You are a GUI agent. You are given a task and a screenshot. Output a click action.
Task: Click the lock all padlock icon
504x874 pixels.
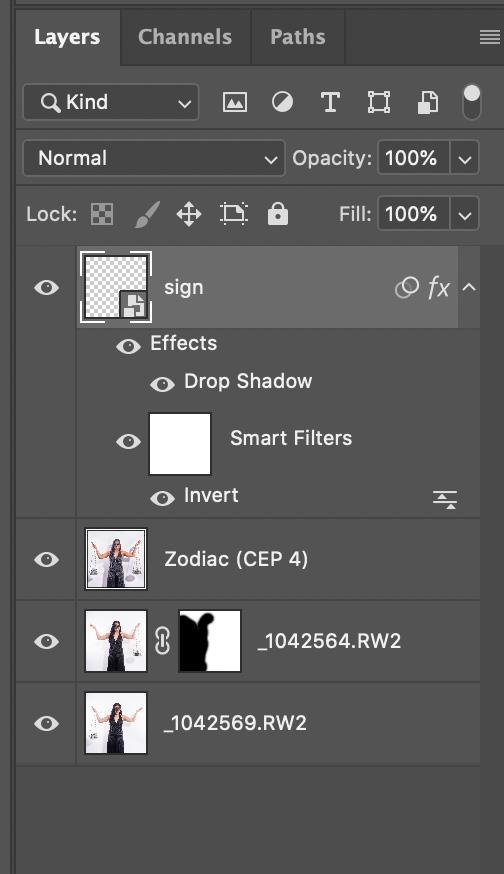pos(278,214)
